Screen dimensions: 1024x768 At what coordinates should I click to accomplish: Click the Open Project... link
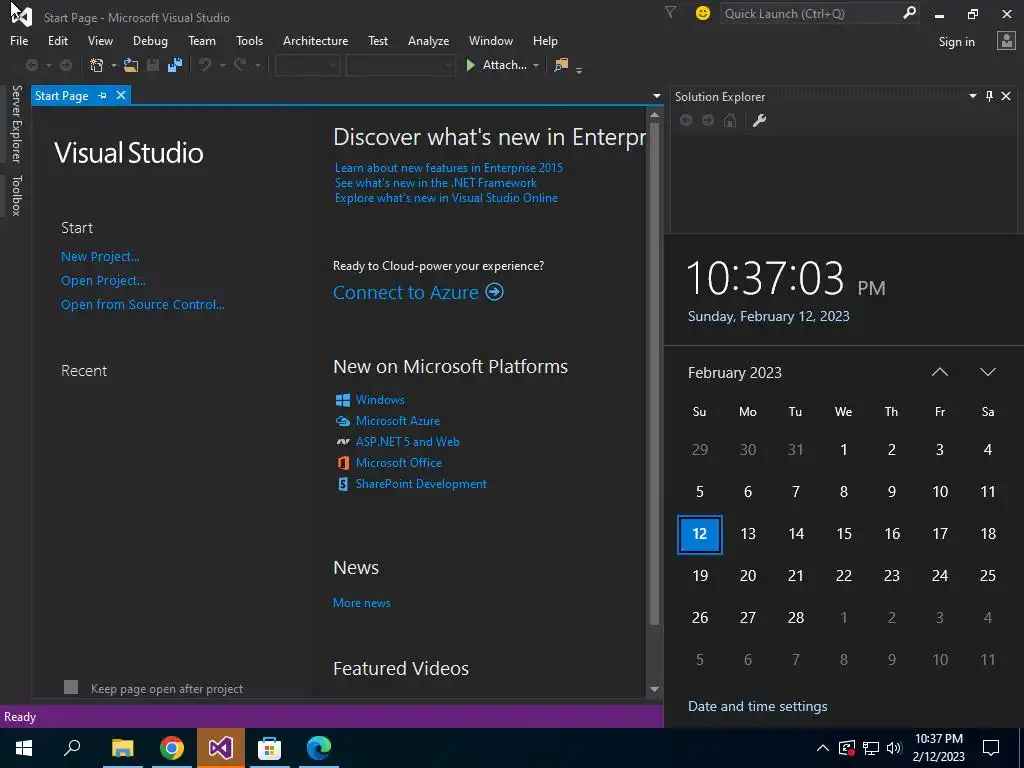[103, 281]
